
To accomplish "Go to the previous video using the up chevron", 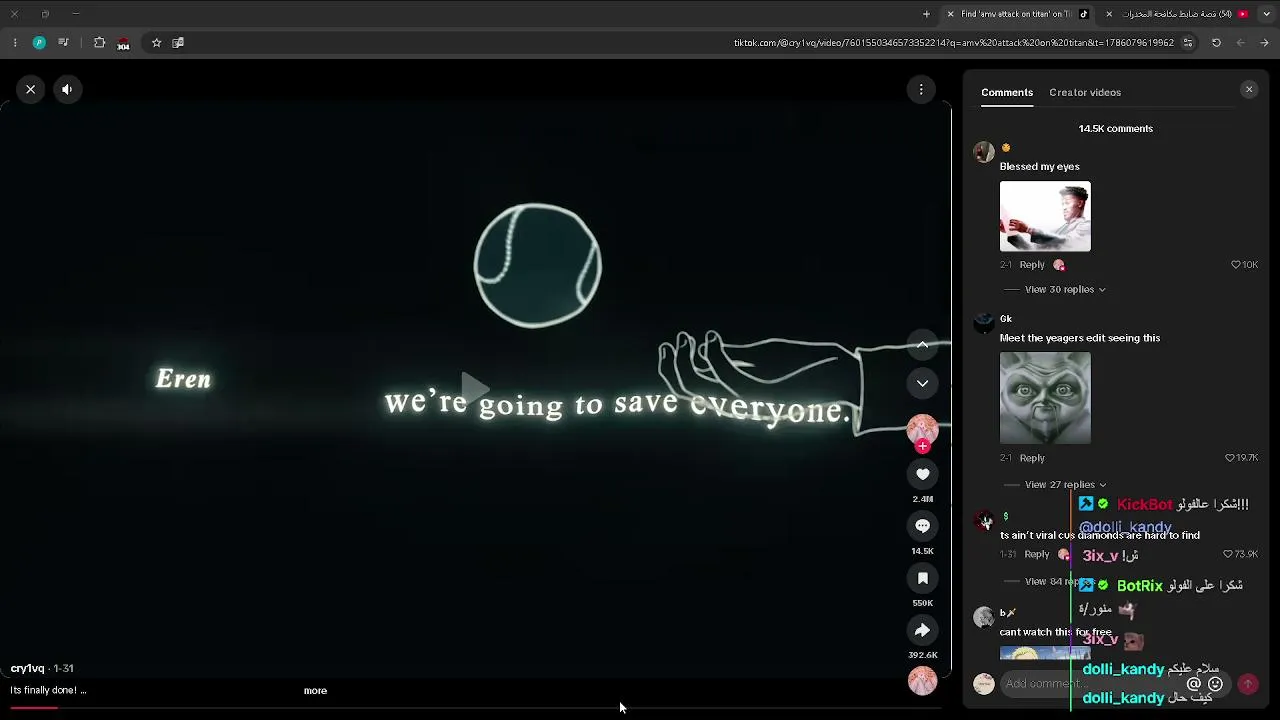I will pyautogui.click(x=923, y=345).
